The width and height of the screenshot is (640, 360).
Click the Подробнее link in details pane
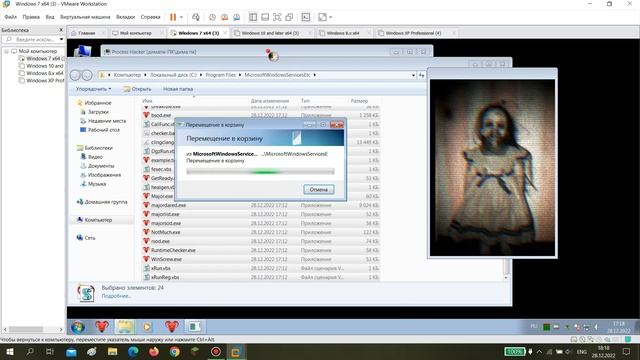click(x=116, y=296)
